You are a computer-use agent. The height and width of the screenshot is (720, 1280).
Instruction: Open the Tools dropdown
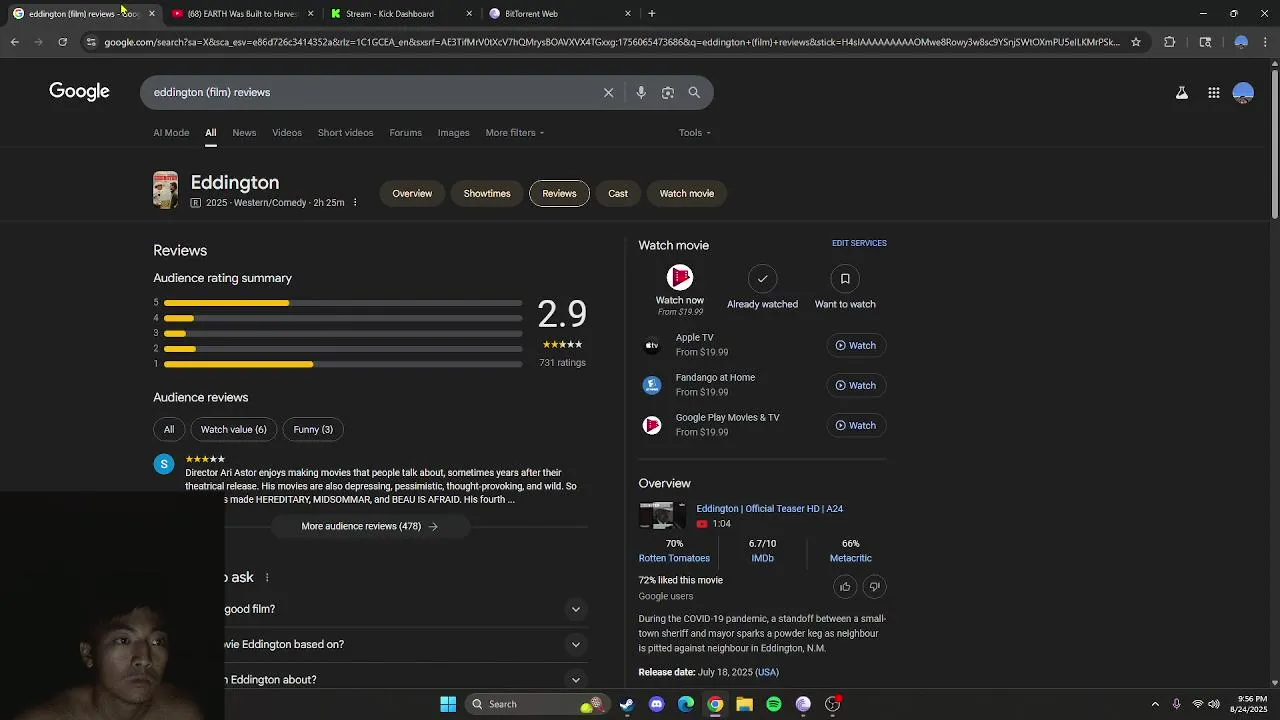tap(695, 133)
